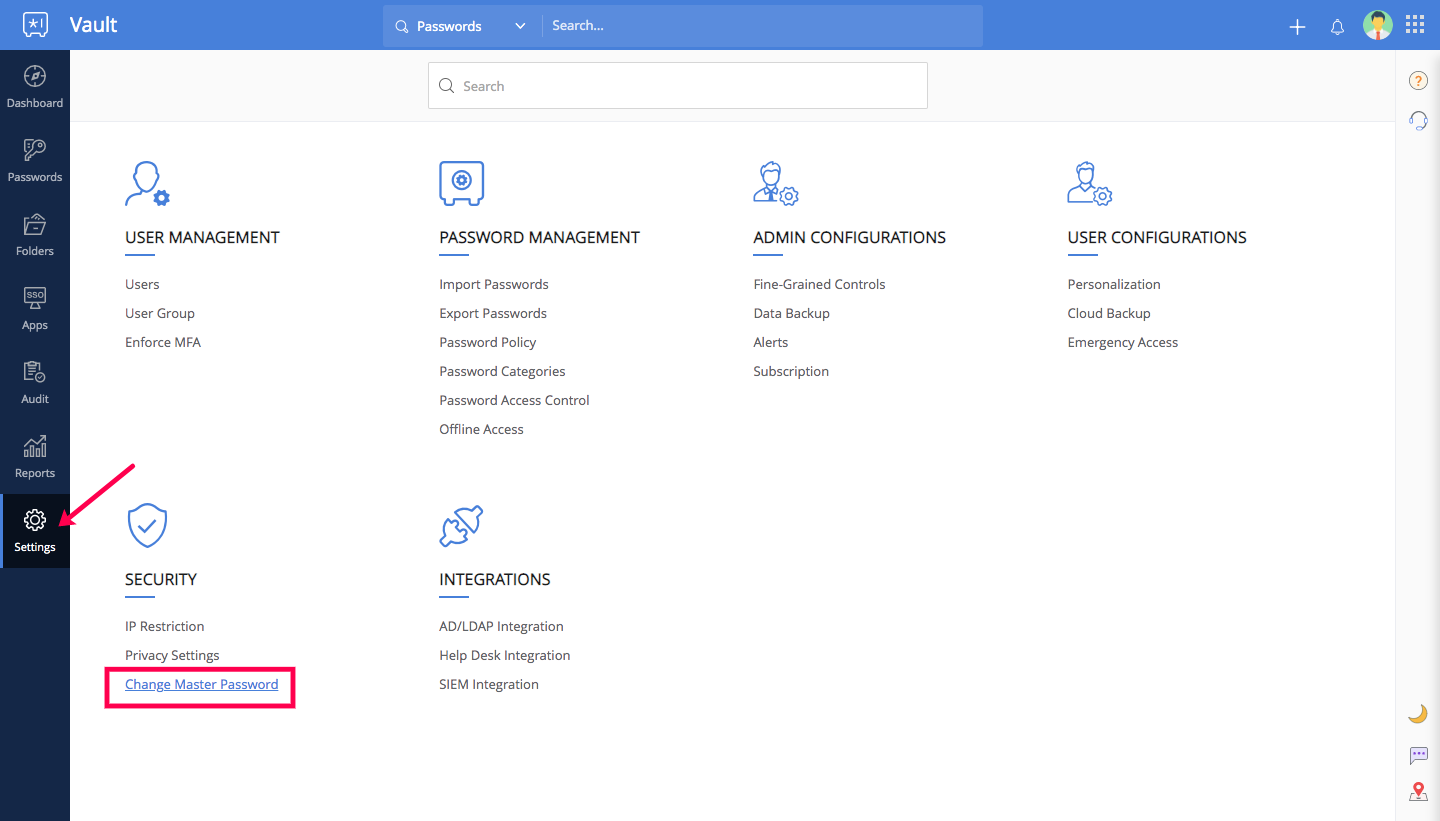Open the apps grid launcher icon
The height and width of the screenshot is (821, 1440).
(x=1415, y=25)
